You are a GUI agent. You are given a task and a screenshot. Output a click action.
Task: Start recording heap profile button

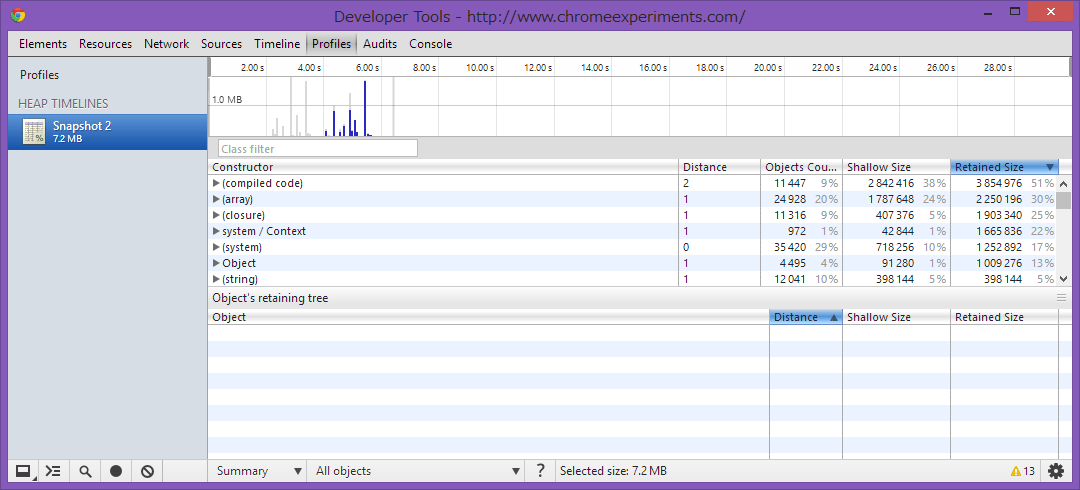pos(116,471)
